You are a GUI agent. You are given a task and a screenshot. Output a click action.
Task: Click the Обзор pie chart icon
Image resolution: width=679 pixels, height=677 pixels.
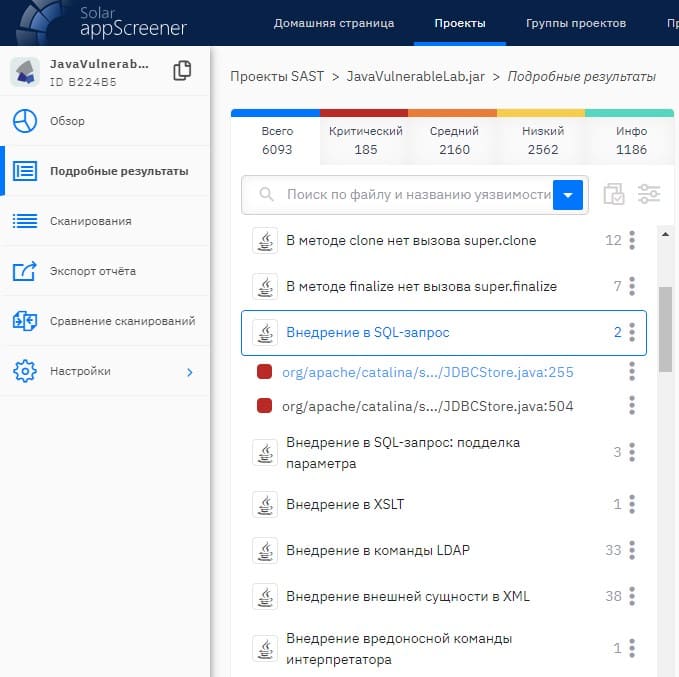pos(25,121)
